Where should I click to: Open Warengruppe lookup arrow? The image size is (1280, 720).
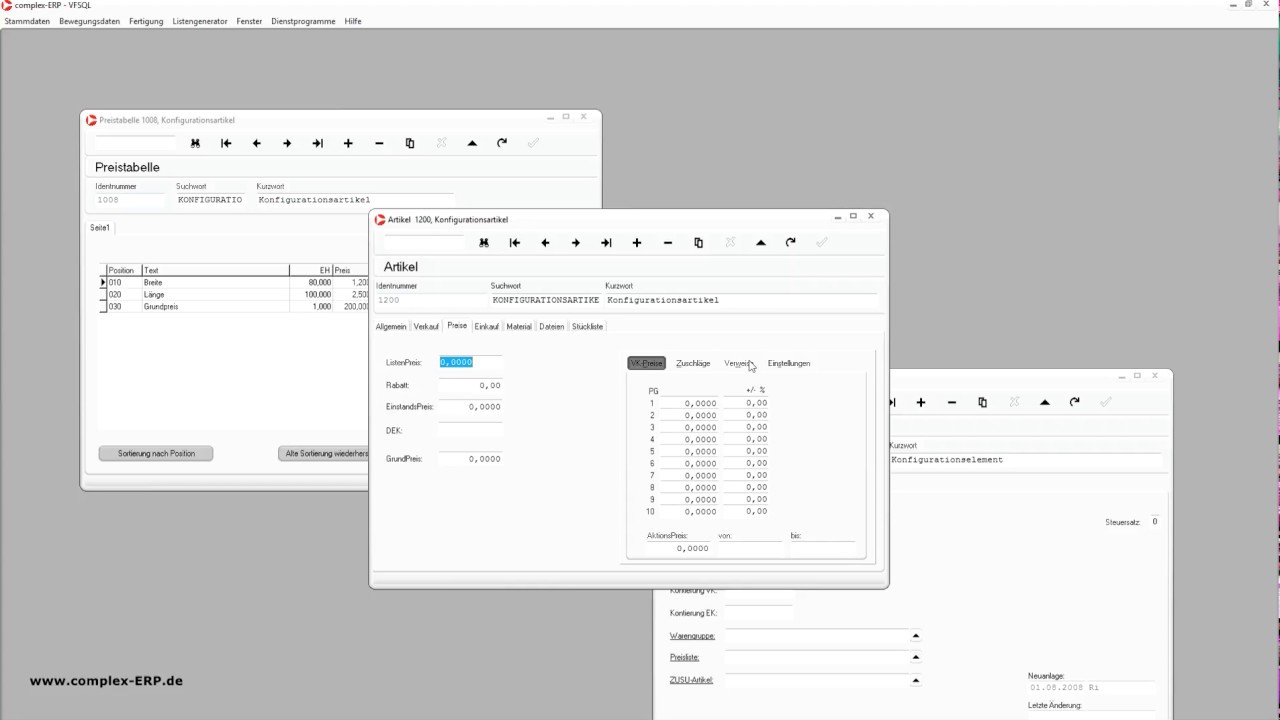tap(915, 636)
